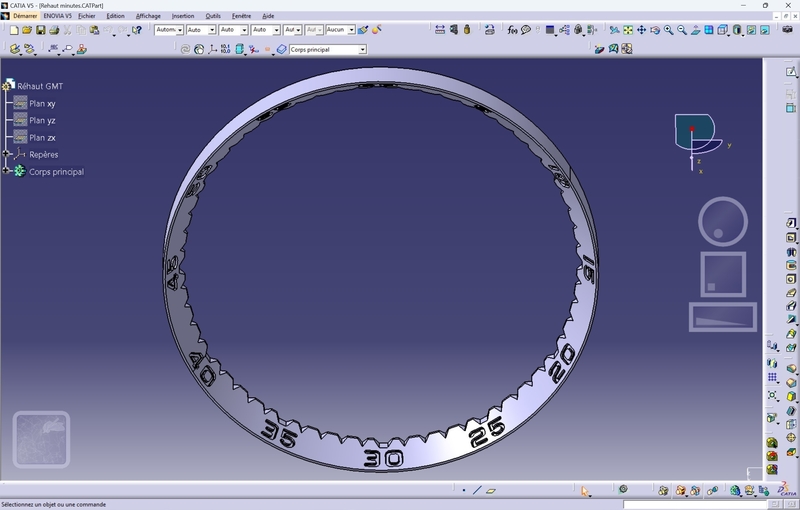Screen dimensions: 800x510
Task: Click the Save icon in toolbar
Action: [41, 30]
